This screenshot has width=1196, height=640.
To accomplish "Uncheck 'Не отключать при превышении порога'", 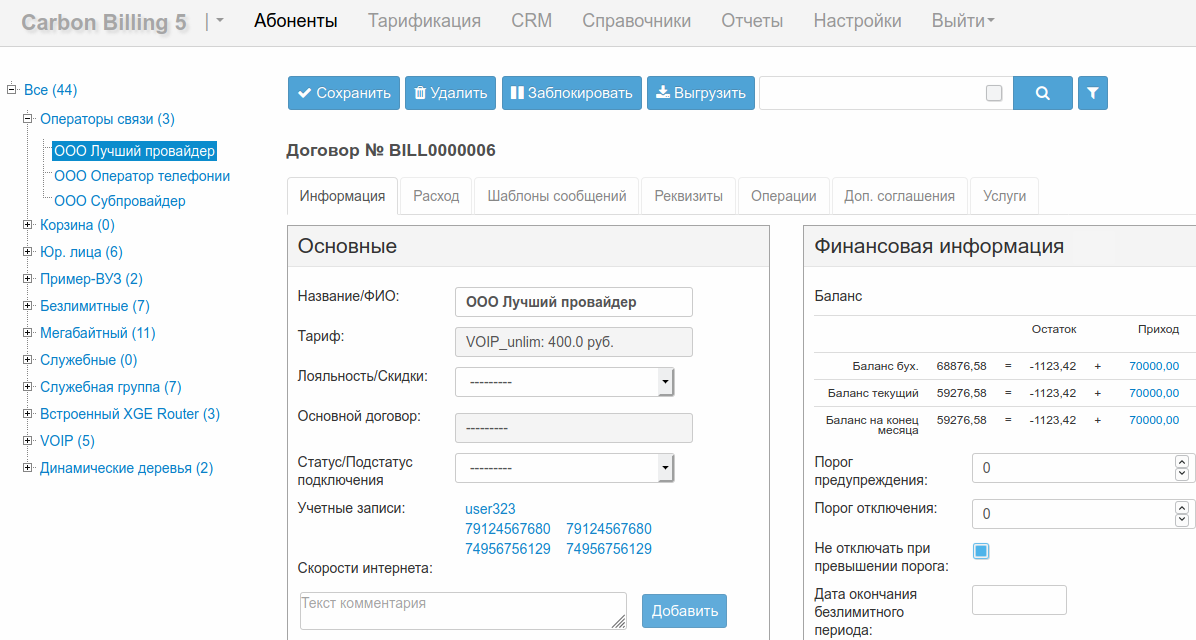I will point(981,550).
